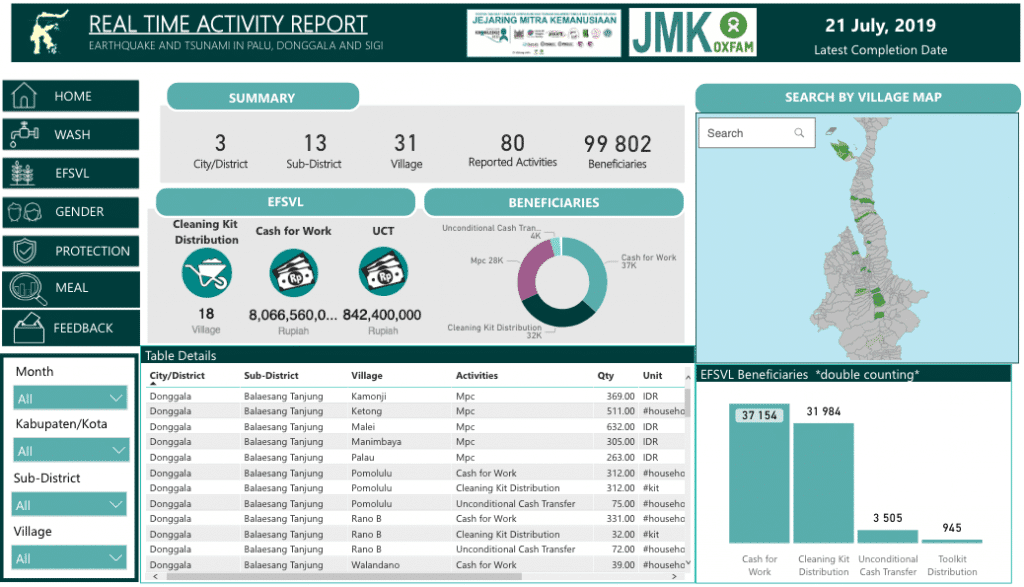The height and width of the screenshot is (587, 1024).
Task: Open the EFSVL wheat icon
Action: 24,174
